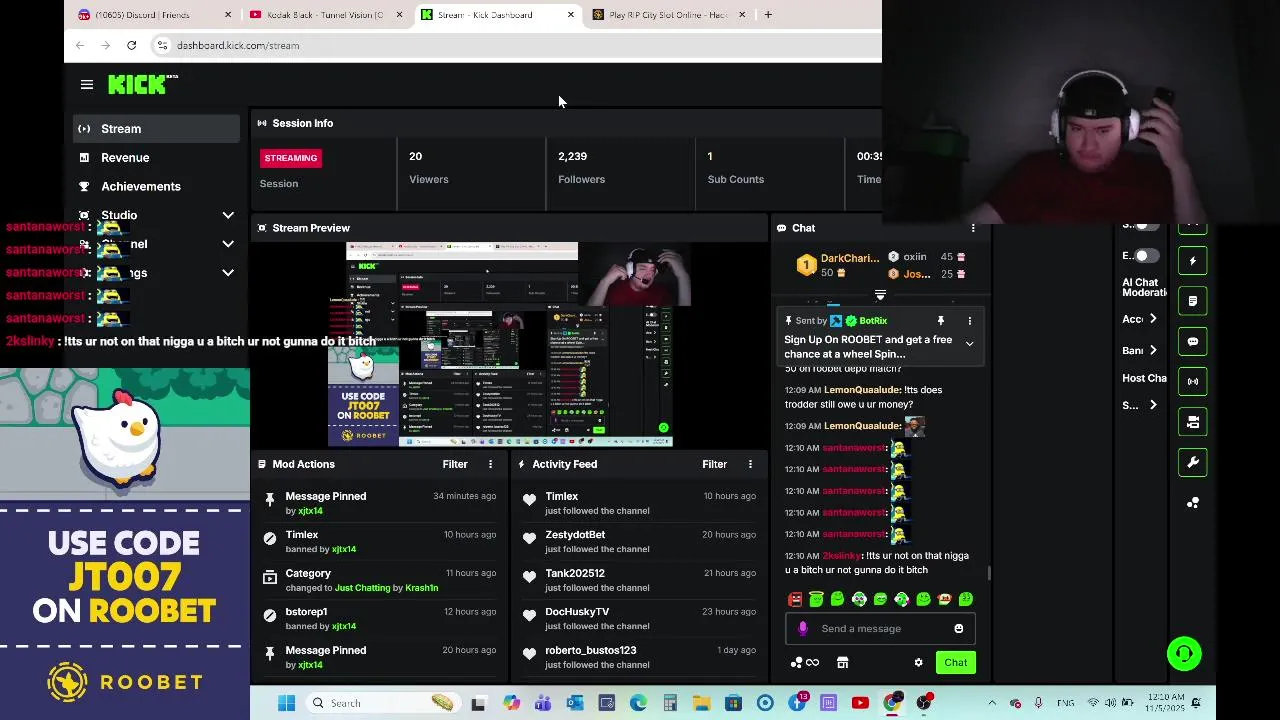Screen dimensions: 1280x720
Task: Open the emoji picker in message box
Action: pos(958,629)
